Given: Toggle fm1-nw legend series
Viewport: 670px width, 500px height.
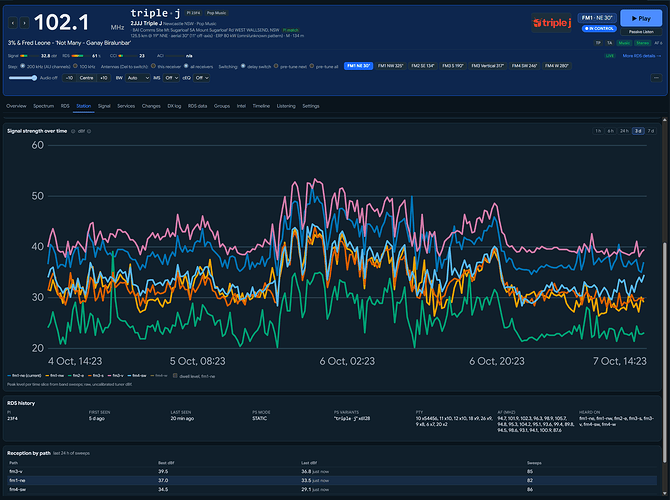Looking at the screenshot, I should click(x=55, y=376).
